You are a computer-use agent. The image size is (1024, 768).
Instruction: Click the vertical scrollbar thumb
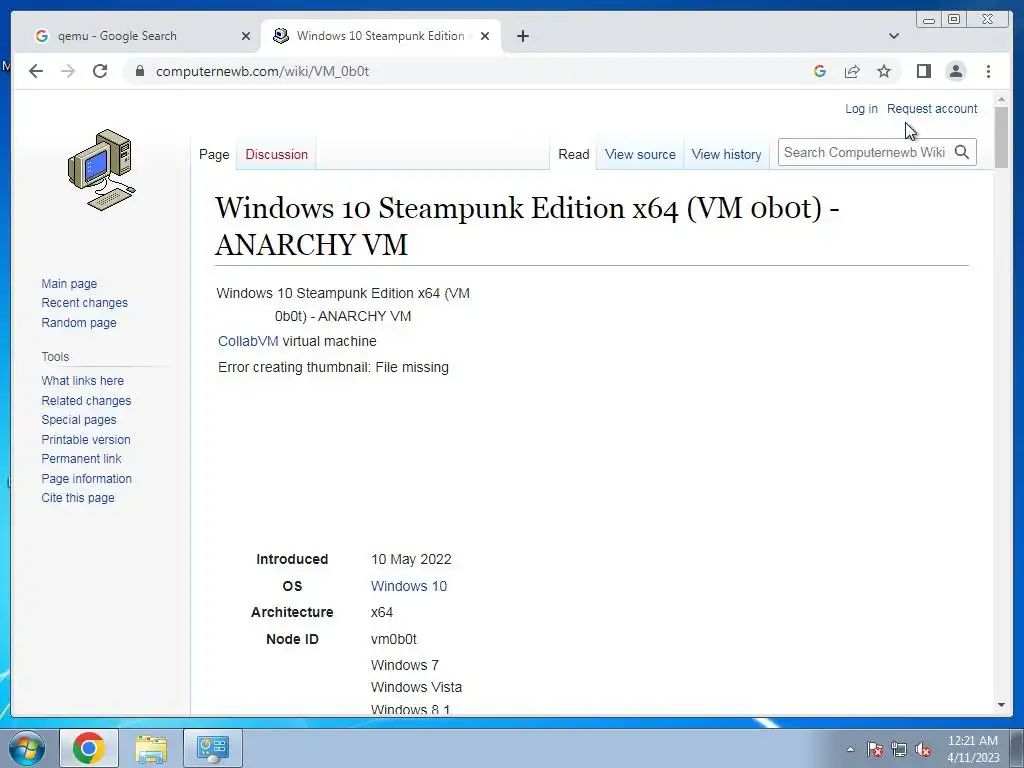tap(1002, 136)
